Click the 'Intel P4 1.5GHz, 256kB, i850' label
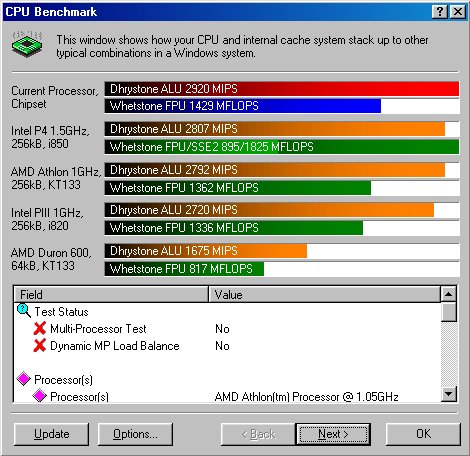Screen dimensions: 470x456 50,137
